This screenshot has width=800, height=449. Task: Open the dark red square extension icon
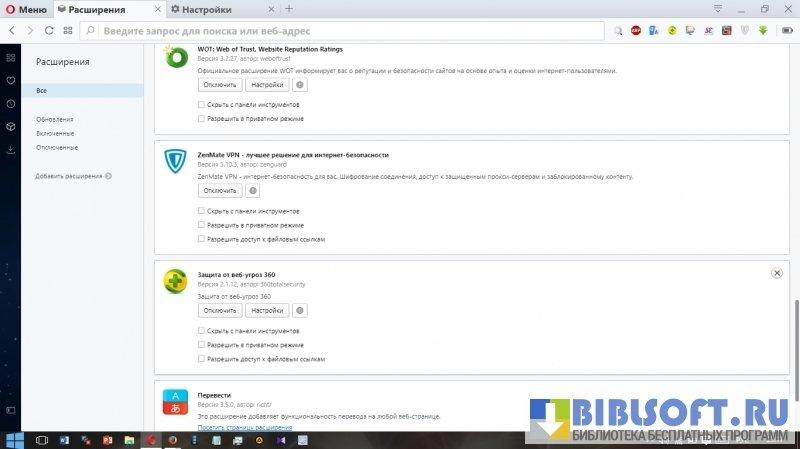pos(727,31)
